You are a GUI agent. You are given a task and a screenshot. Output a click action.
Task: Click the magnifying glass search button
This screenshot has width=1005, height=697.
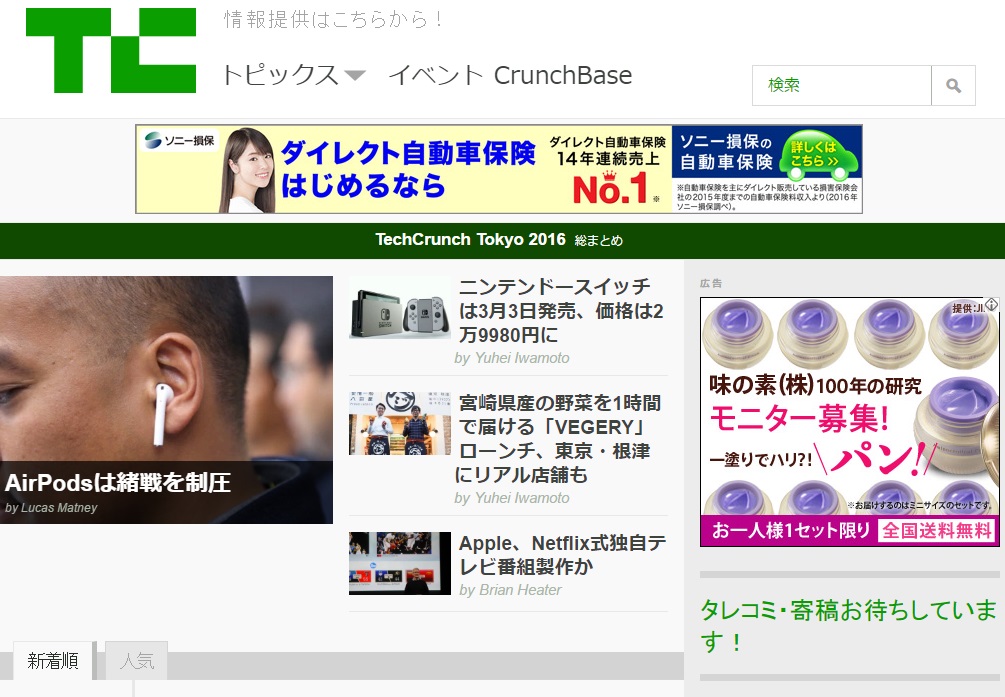(x=953, y=85)
